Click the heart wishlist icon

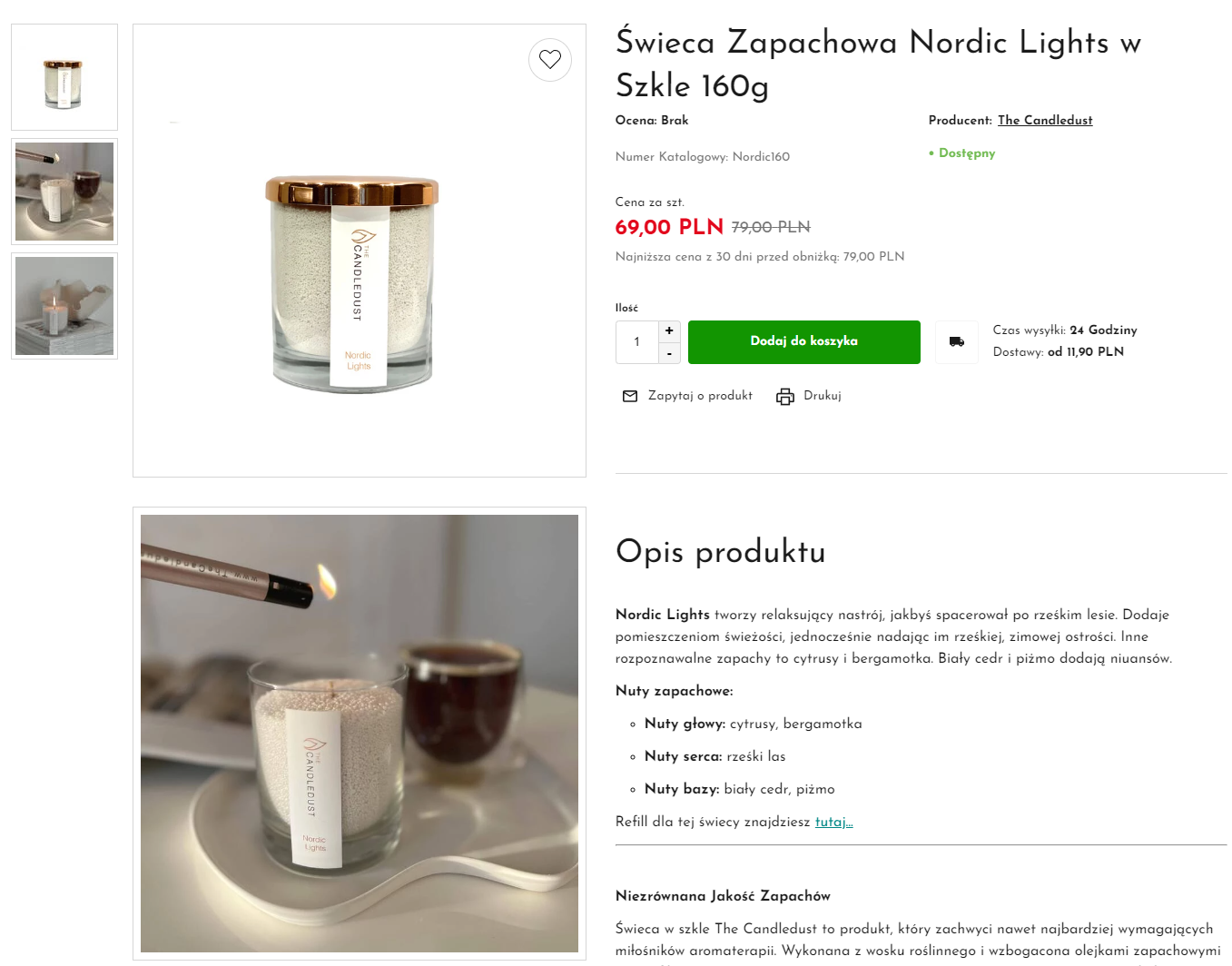(x=549, y=59)
